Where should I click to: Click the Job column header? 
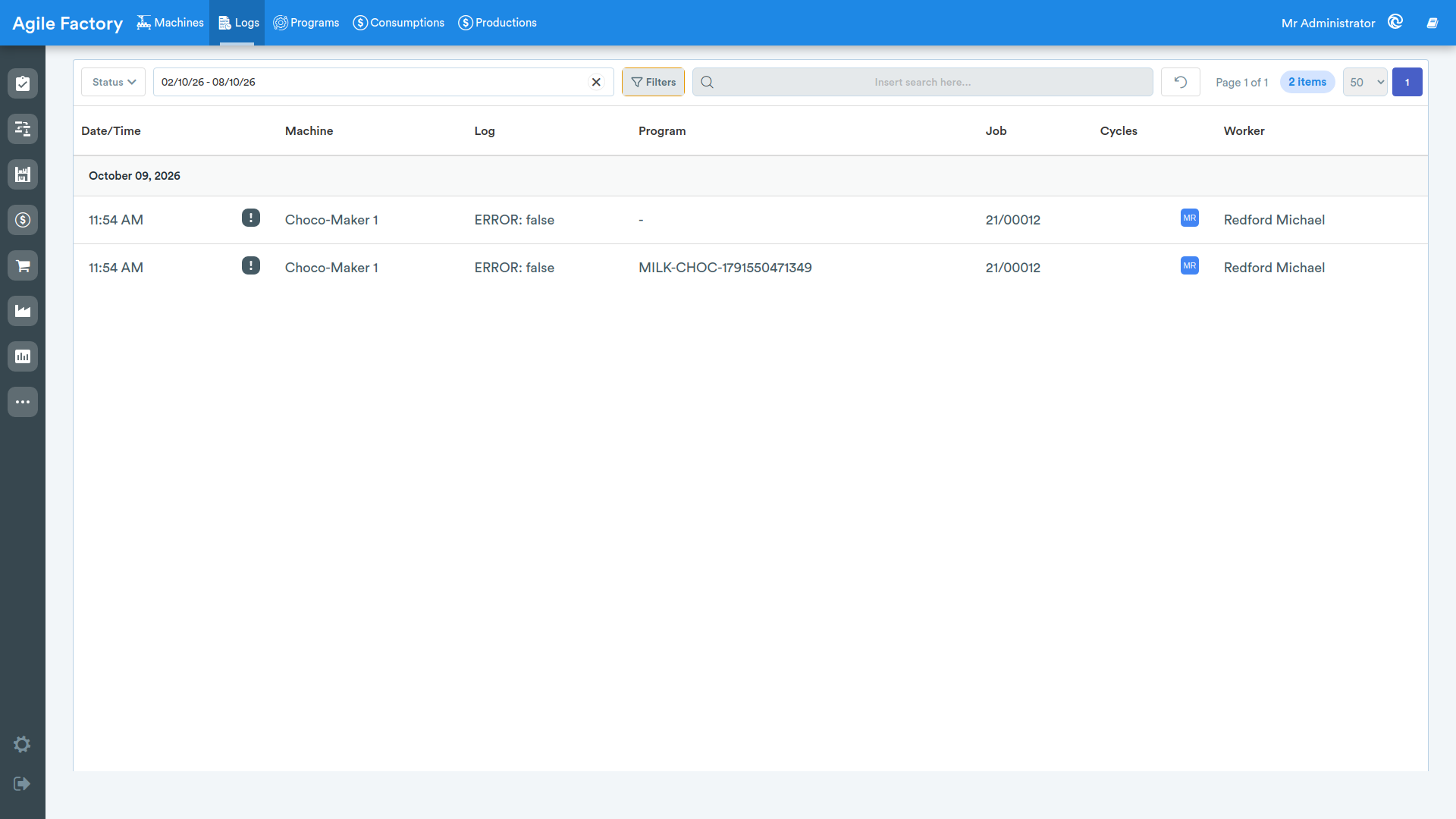996,130
